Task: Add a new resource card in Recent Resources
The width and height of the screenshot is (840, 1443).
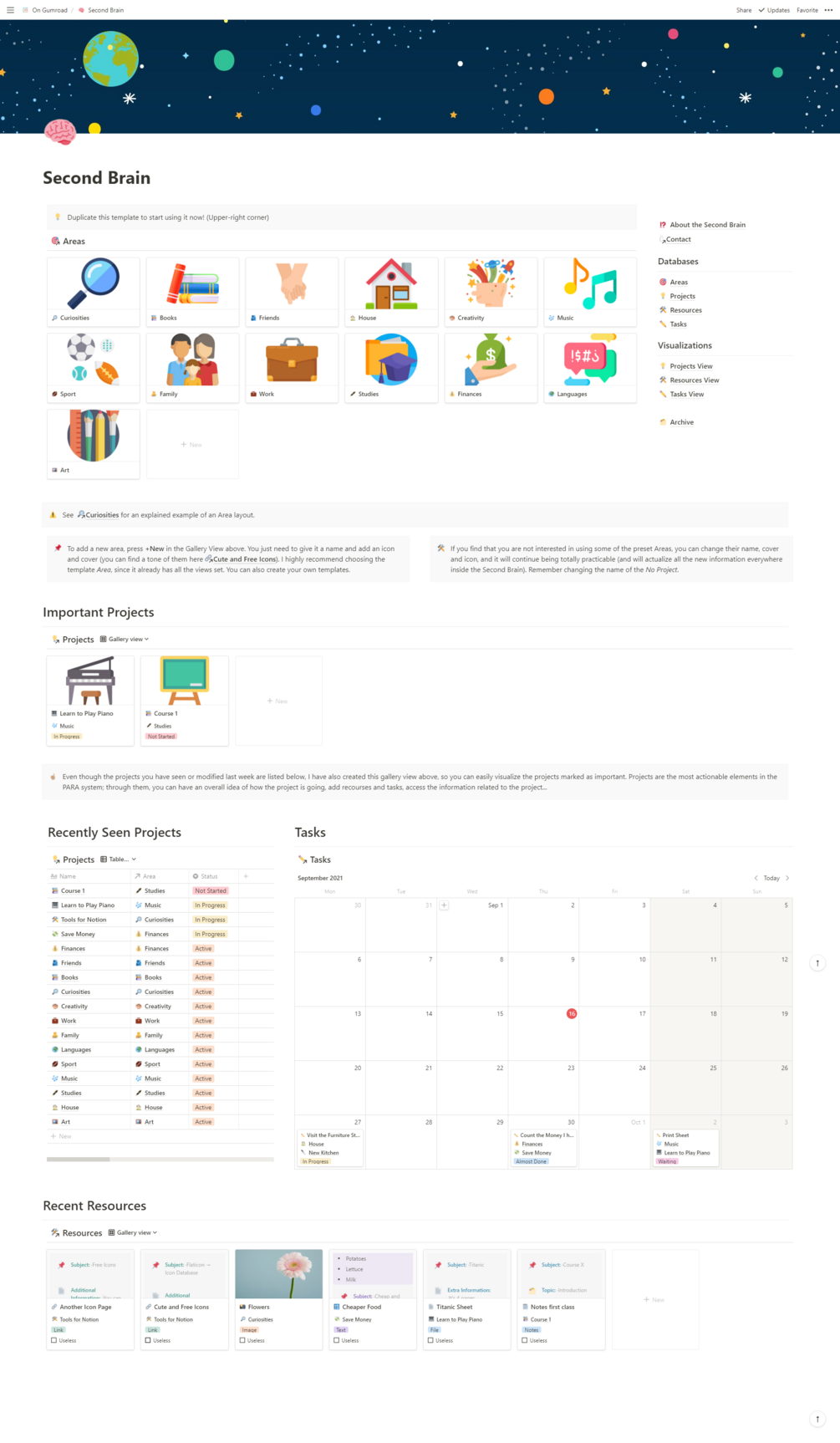Action: tap(654, 1299)
